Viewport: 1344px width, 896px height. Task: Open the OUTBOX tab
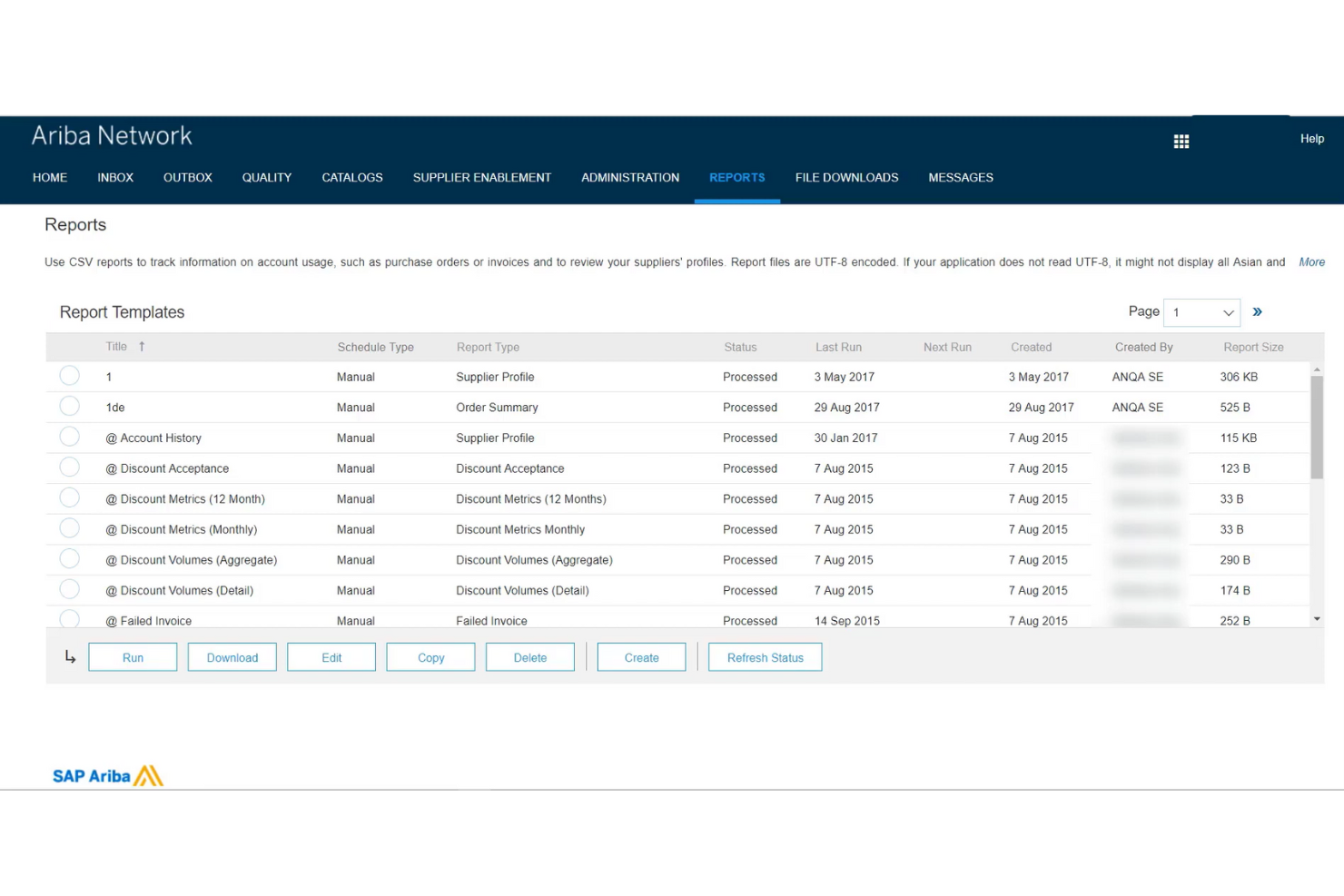[188, 178]
